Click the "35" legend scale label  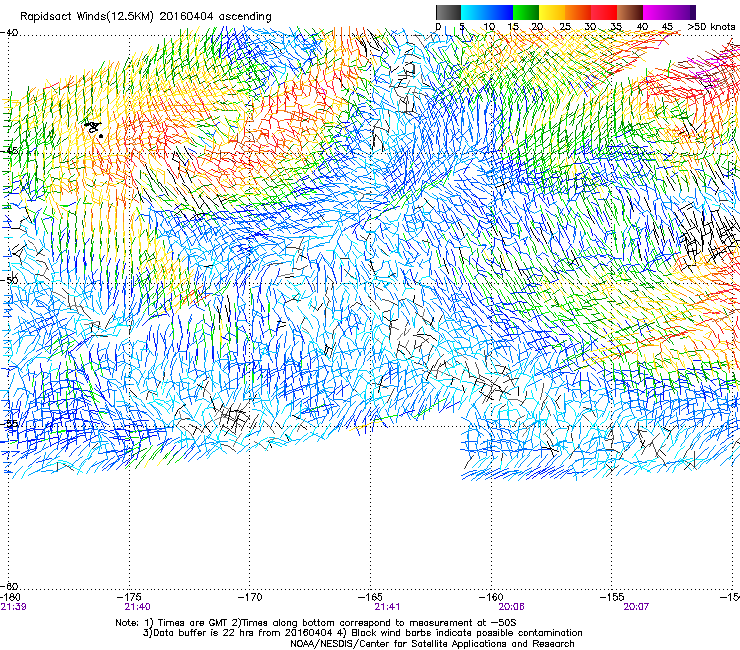(616, 27)
